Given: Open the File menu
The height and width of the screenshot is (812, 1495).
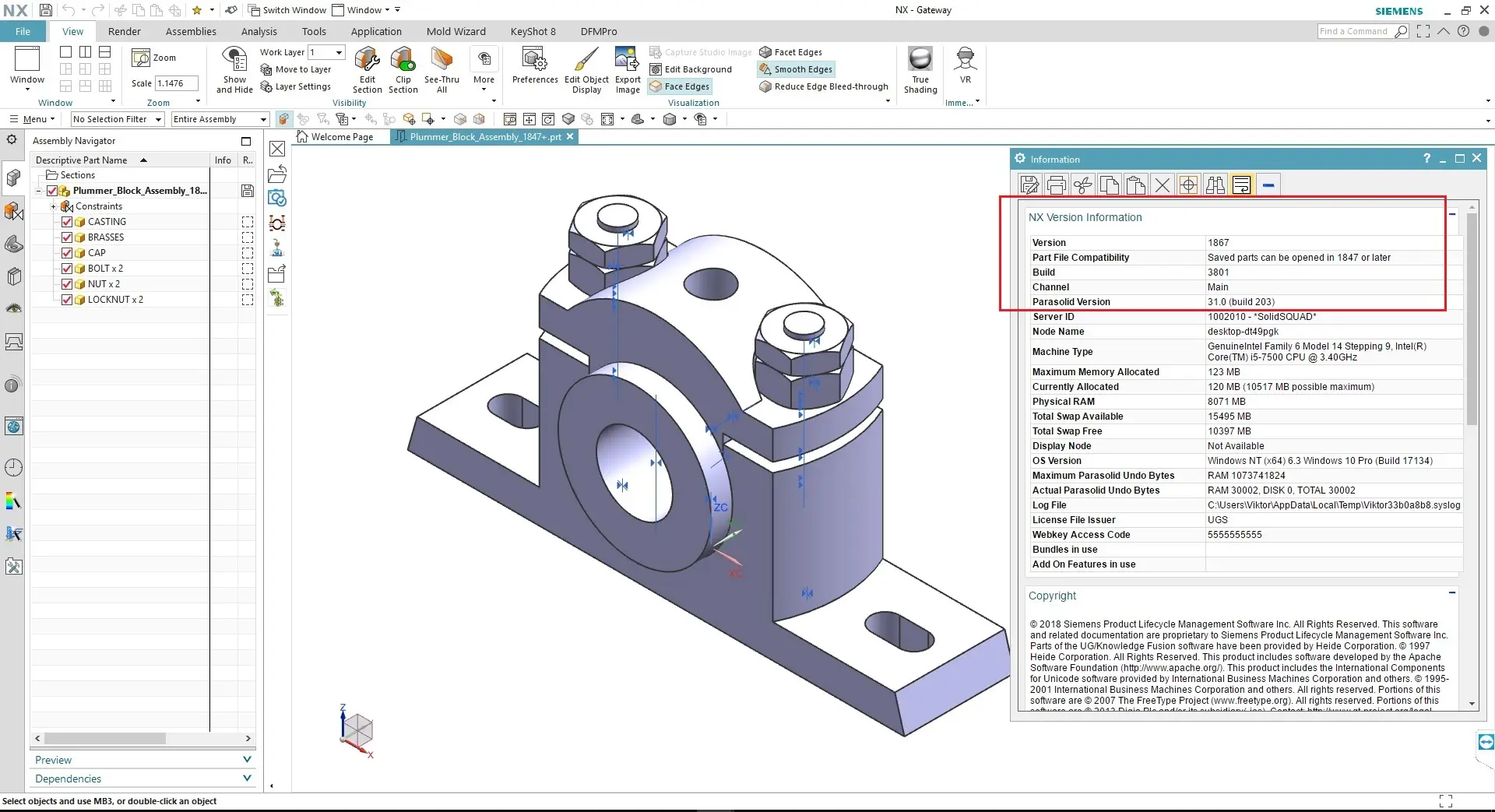Looking at the screenshot, I should pos(23,31).
